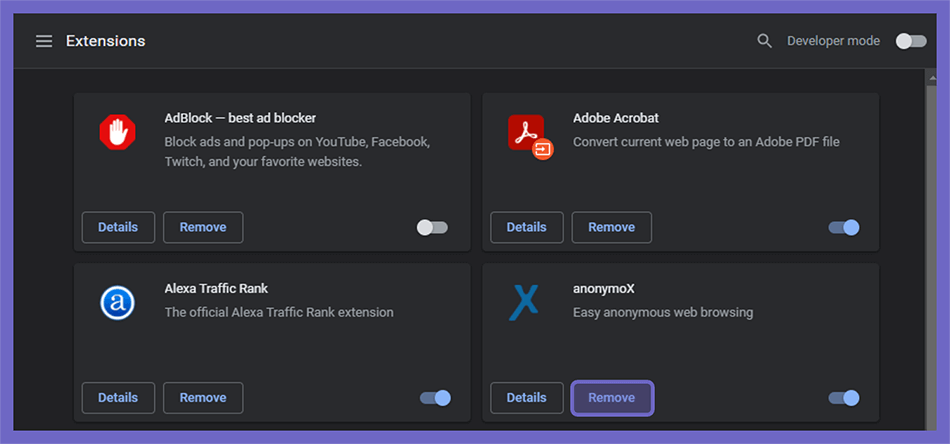The width and height of the screenshot is (950, 444).
Task: Disable the anonymoX extension toggle
Action: [x=844, y=398]
